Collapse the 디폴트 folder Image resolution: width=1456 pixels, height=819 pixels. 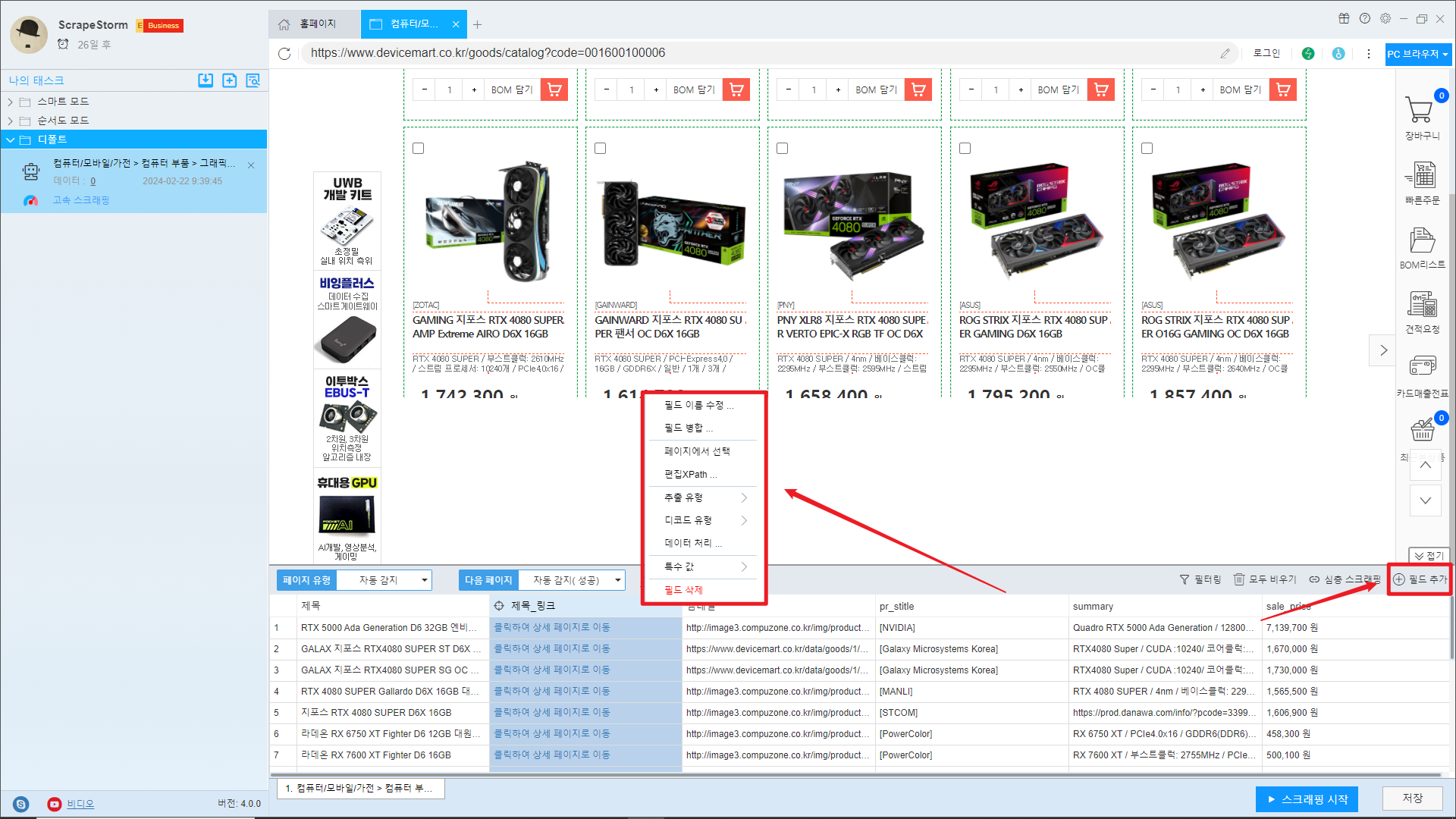point(10,140)
